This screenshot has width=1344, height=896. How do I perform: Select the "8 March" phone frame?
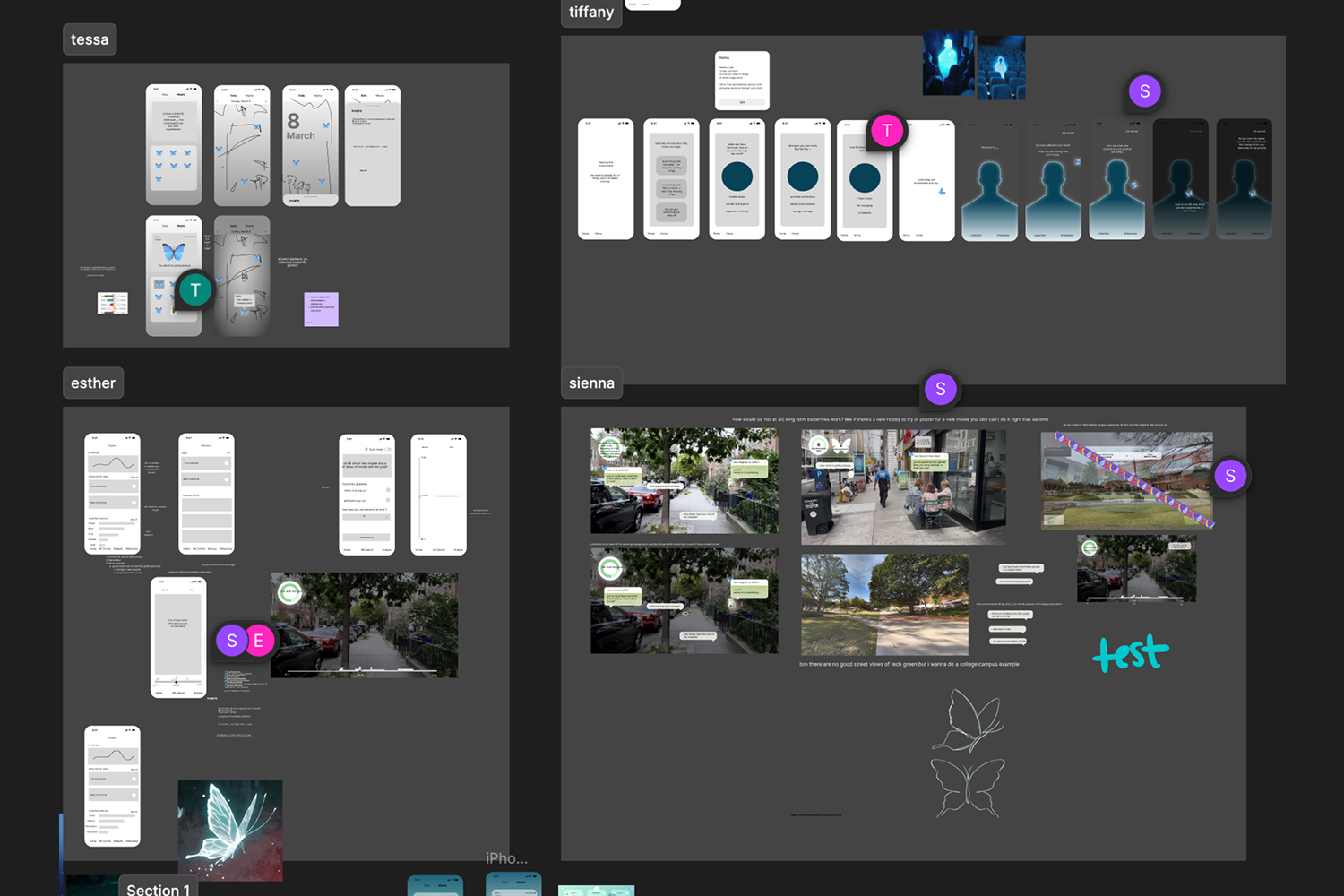click(x=311, y=145)
